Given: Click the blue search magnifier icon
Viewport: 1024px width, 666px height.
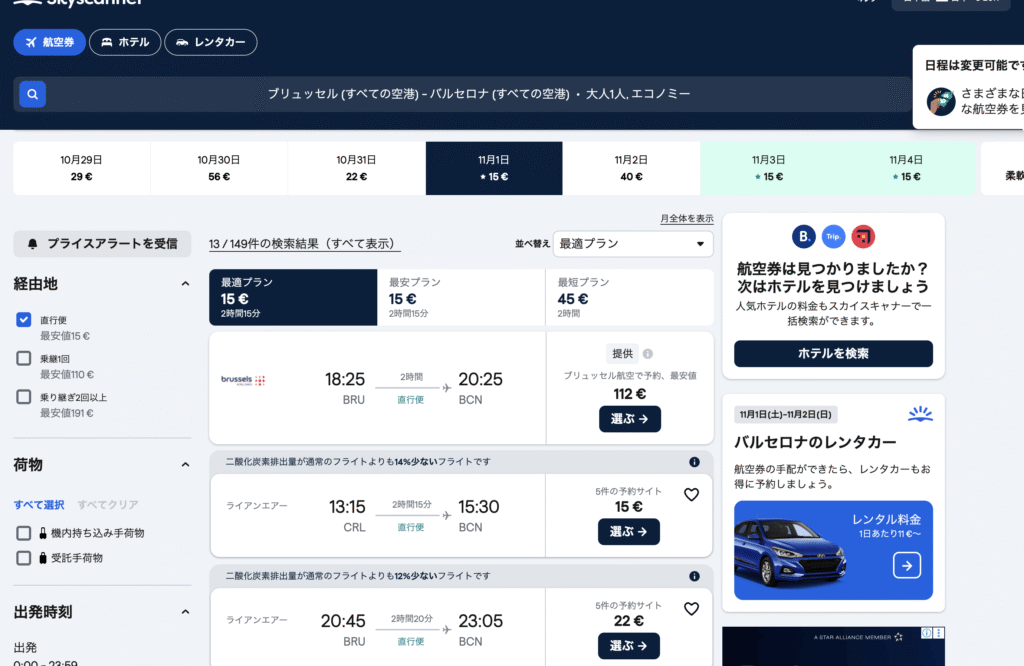Looking at the screenshot, I should [32, 94].
